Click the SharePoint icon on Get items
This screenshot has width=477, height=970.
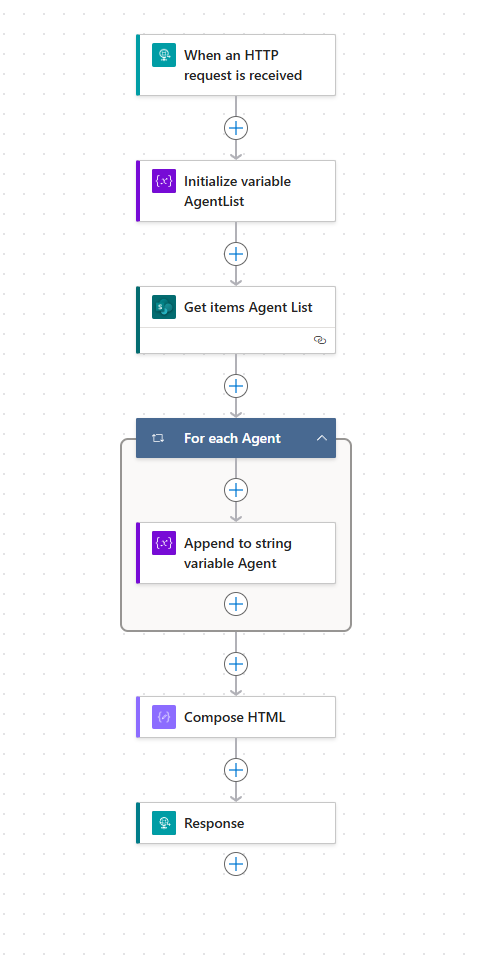pos(164,307)
